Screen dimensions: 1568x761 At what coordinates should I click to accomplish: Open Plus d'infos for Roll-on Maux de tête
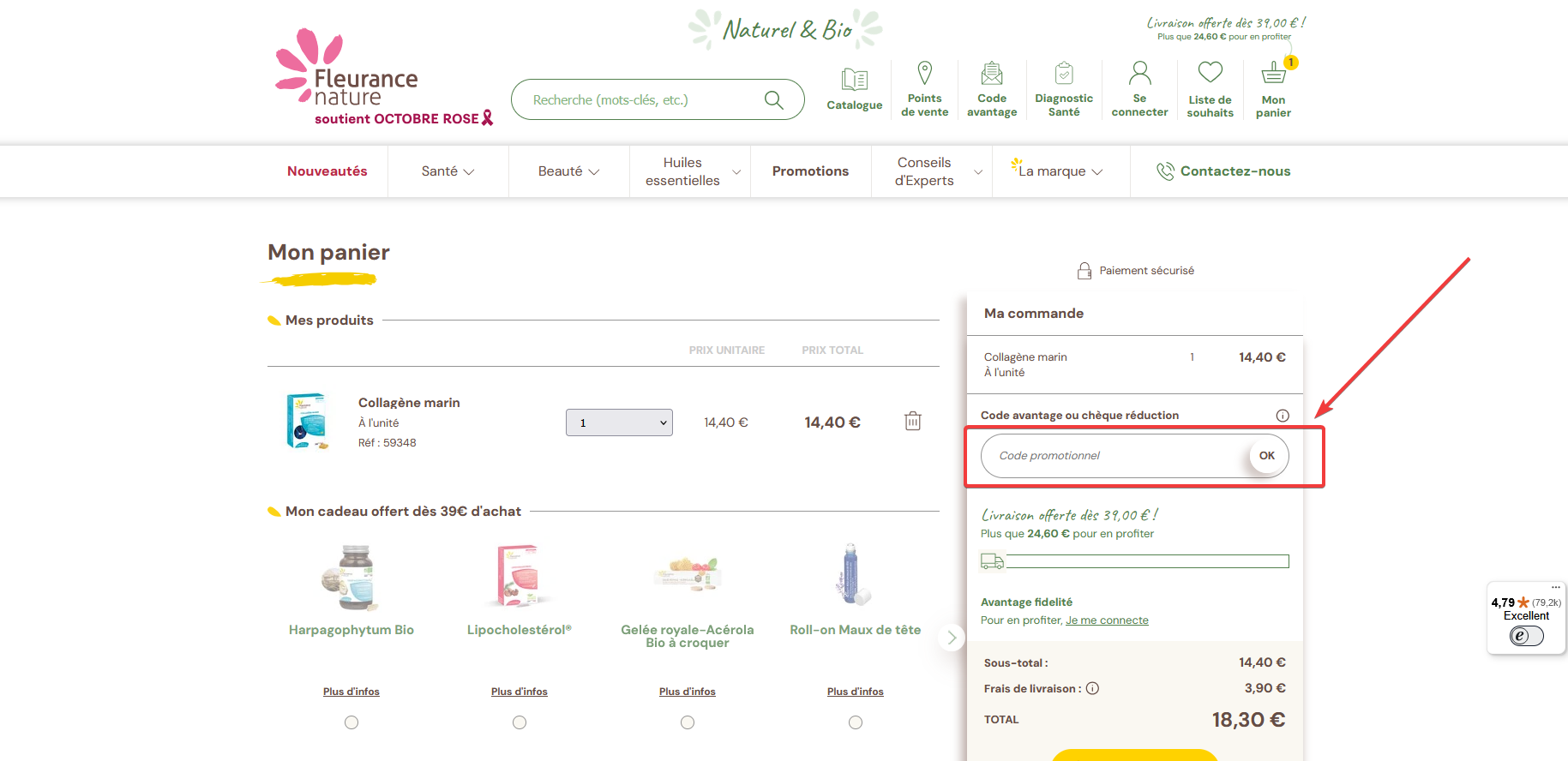[856, 692]
